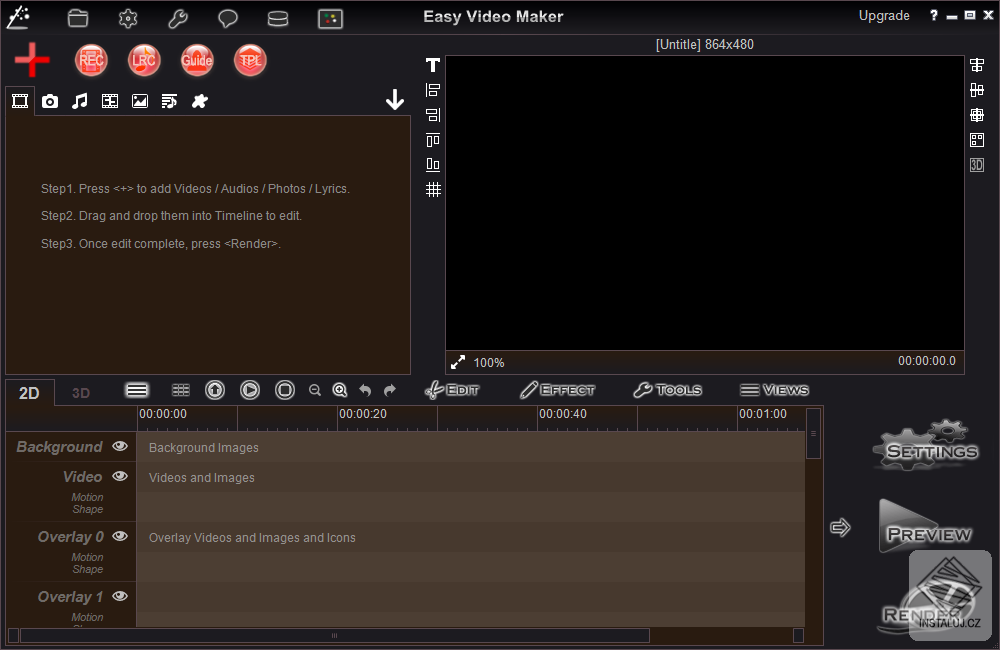1000x650 pixels.
Task: Hide the Video track
Action: click(120, 476)
